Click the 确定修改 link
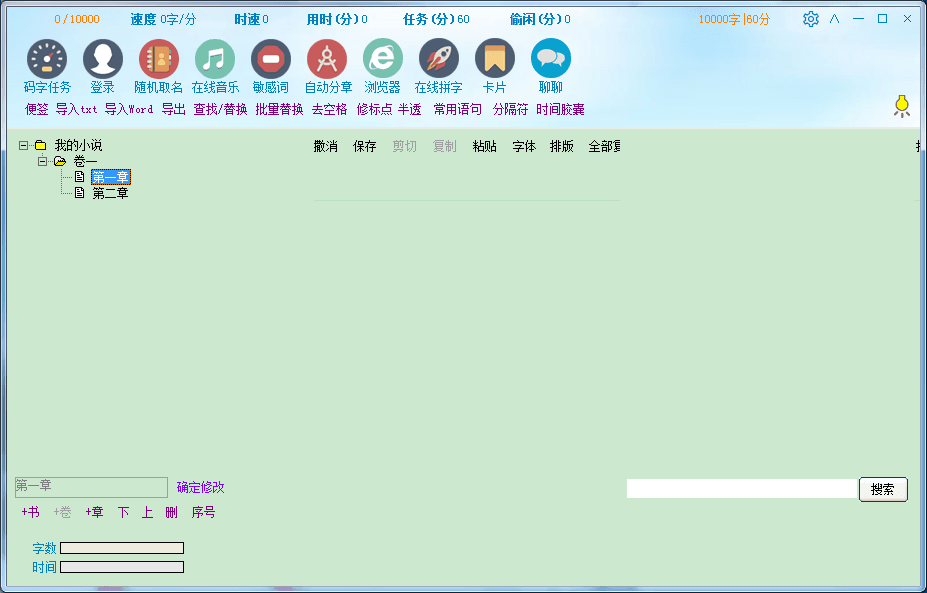The width and height of the screenshot is (927, 593). click(200, 488)
